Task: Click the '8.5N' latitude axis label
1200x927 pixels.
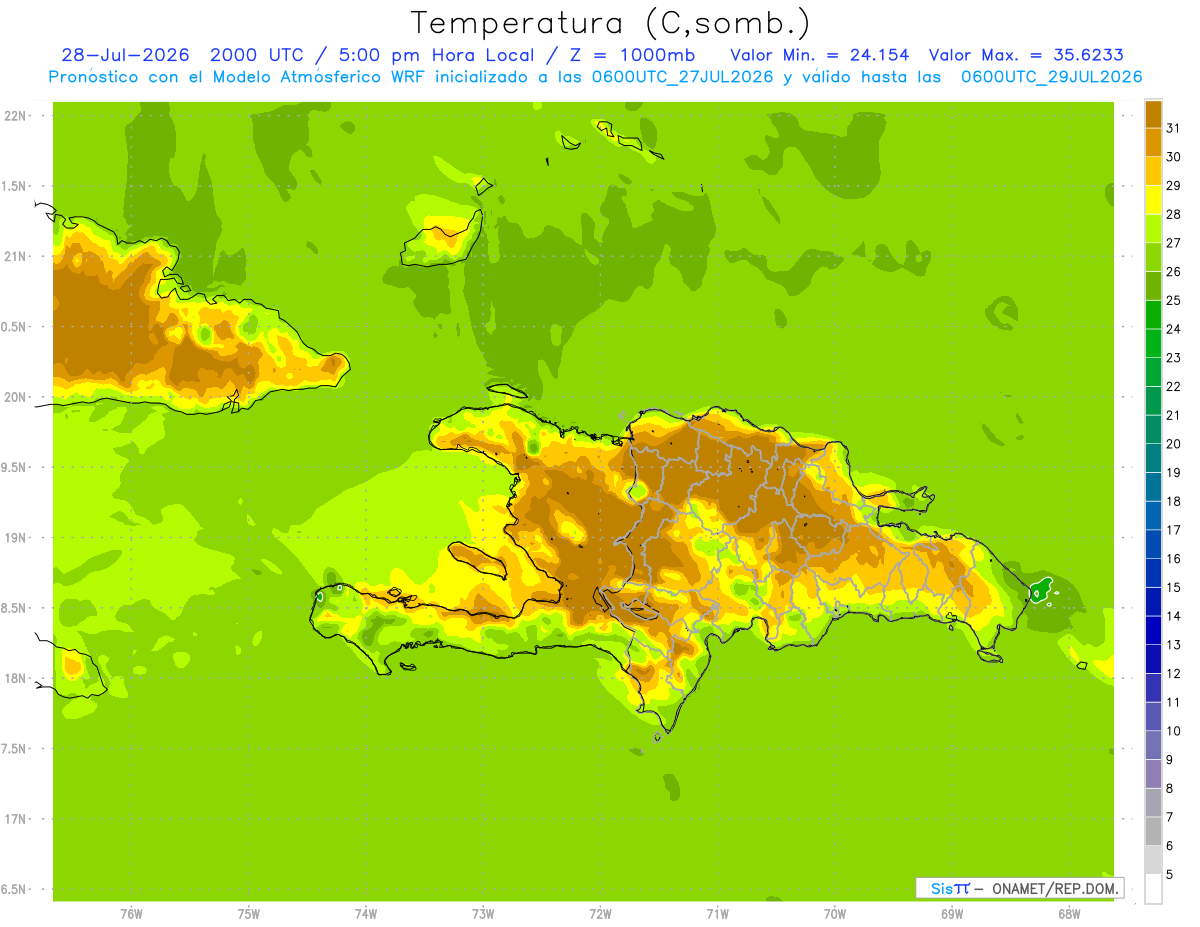Action: click(15, 609)
